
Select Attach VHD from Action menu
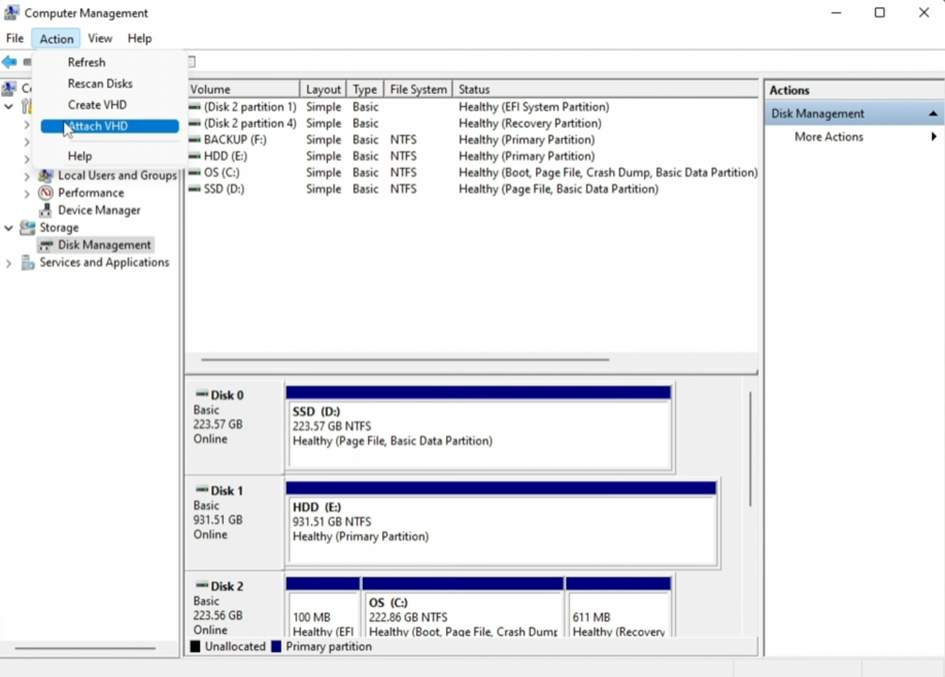coord(98,127)
